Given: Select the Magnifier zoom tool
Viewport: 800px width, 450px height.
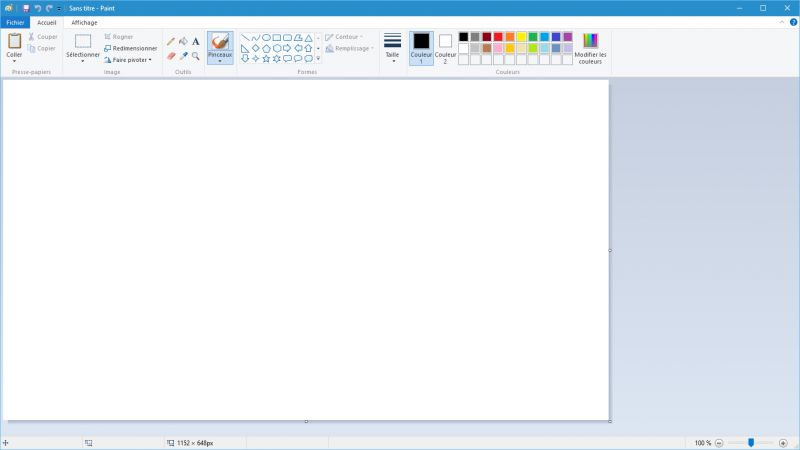Looking at the screenshot, I should (x=196, y=56).
